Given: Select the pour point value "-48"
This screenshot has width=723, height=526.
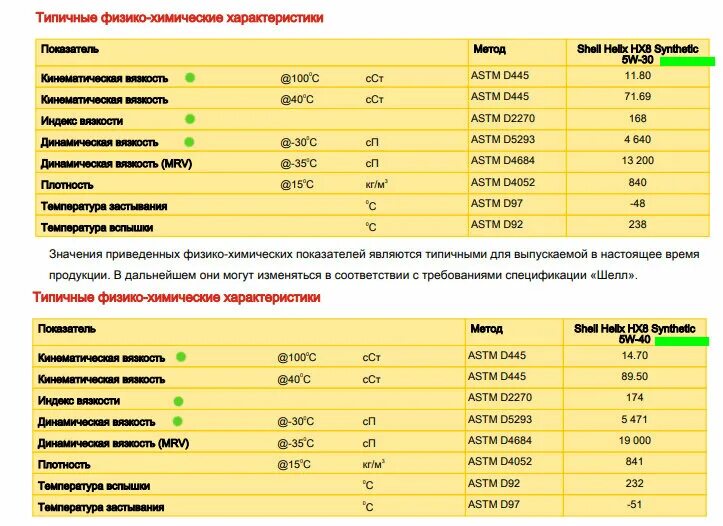Looking at the screenshot, I should [x=637, y=203].
